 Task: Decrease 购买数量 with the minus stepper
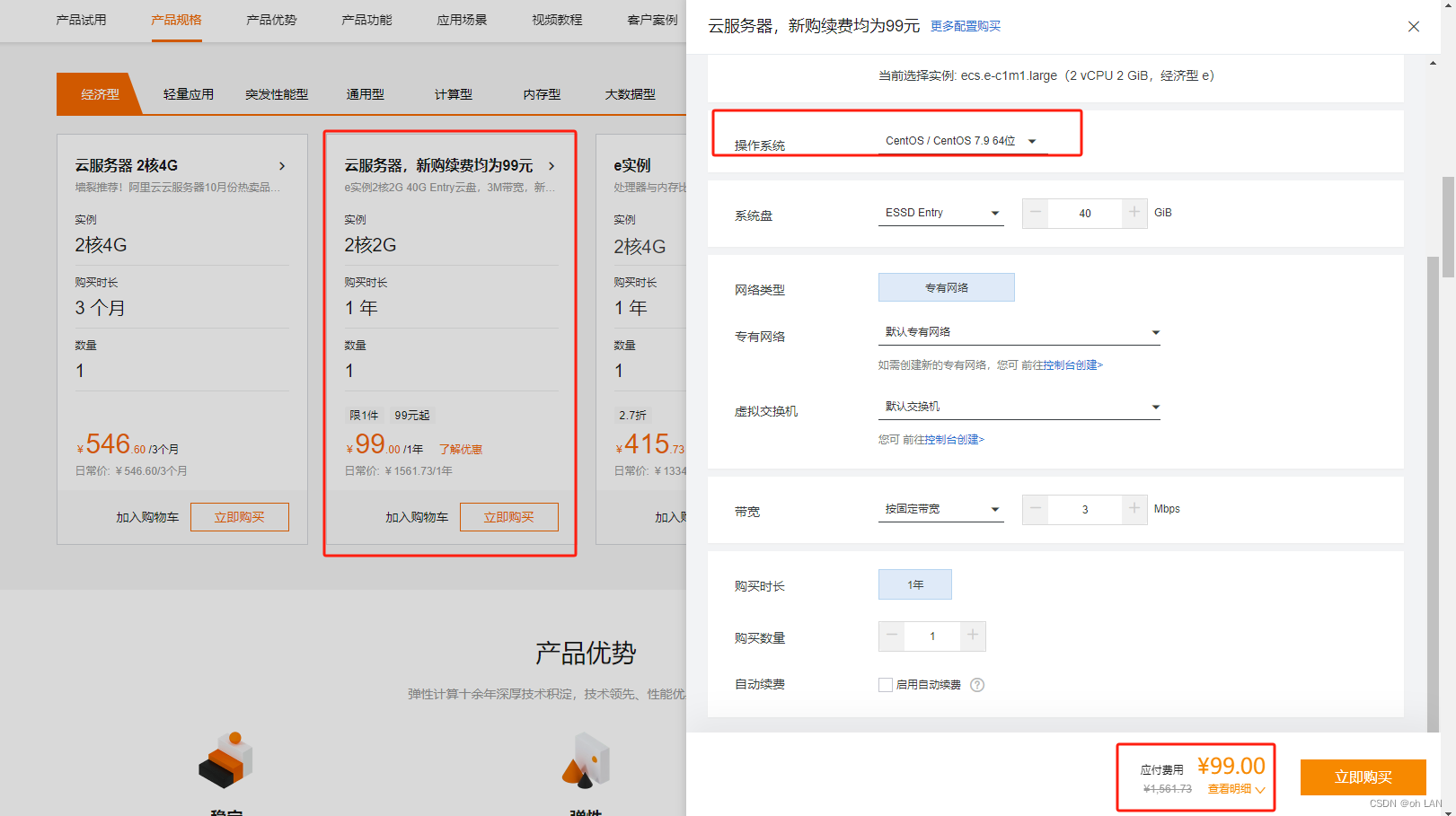coord(891,636)
